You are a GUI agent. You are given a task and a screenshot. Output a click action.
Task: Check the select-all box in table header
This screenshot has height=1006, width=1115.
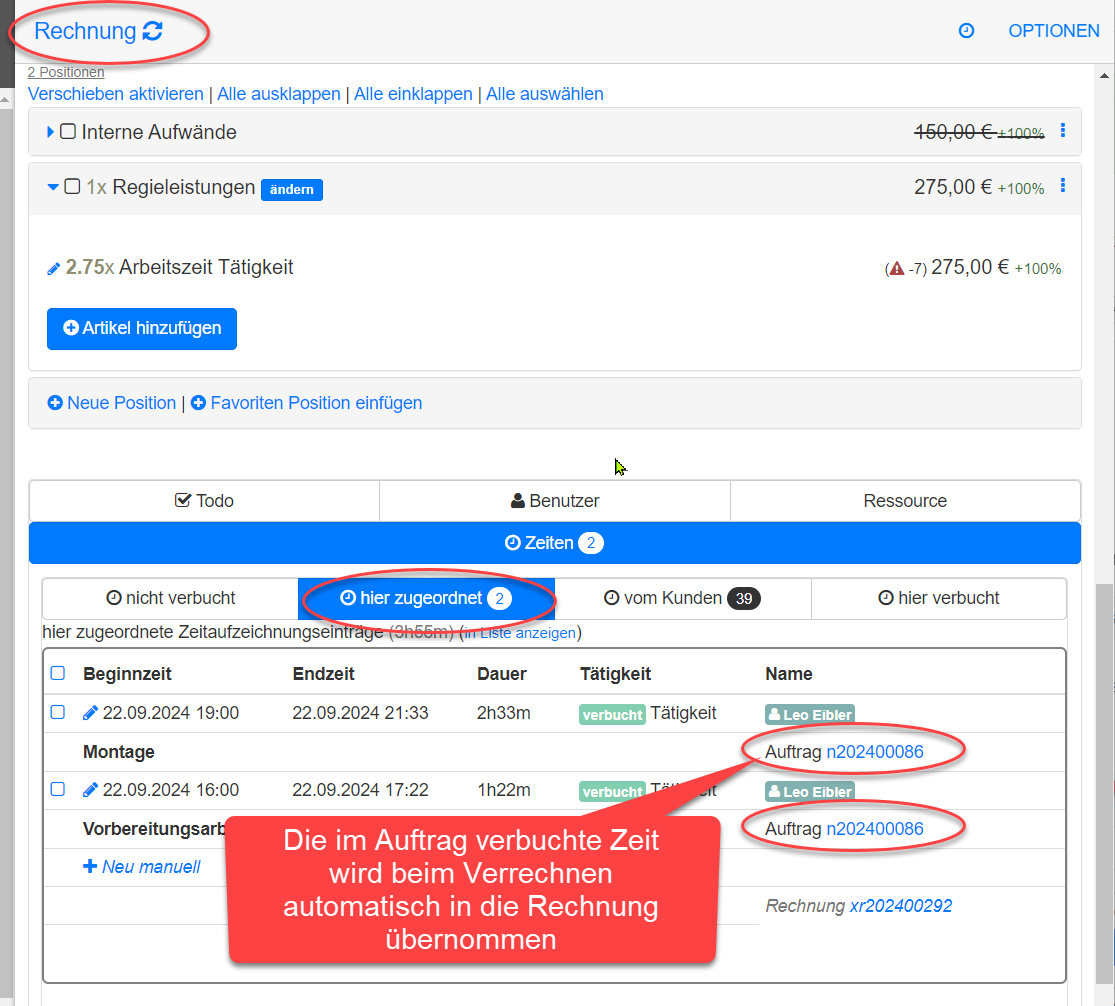coord(58,673)
